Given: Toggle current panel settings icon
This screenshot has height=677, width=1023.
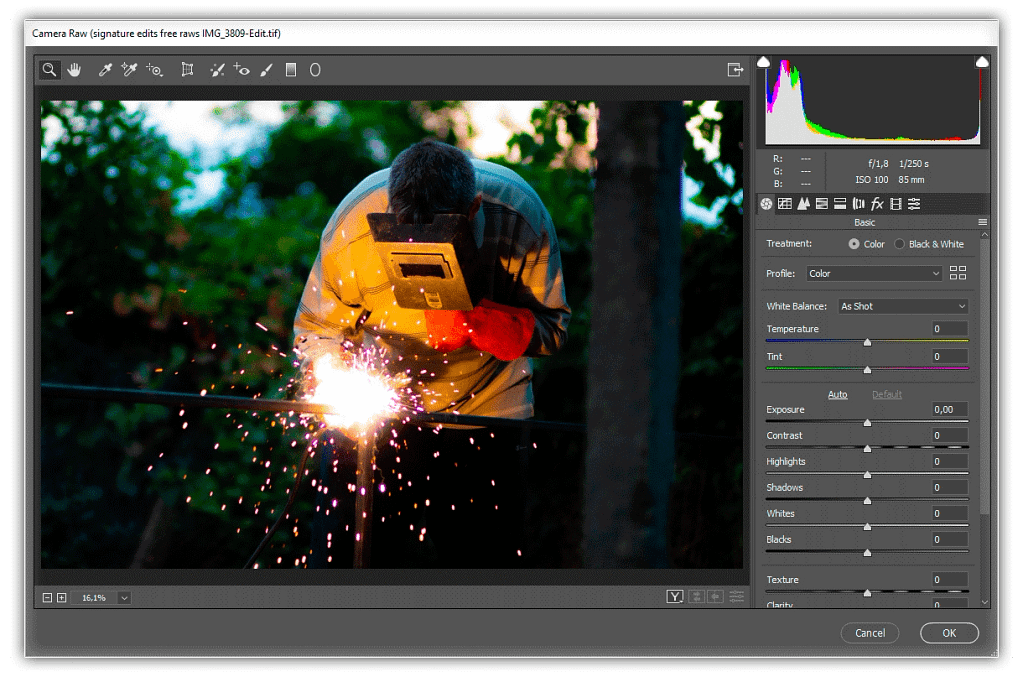Looking at the screenshot, I should coord(737,597).
